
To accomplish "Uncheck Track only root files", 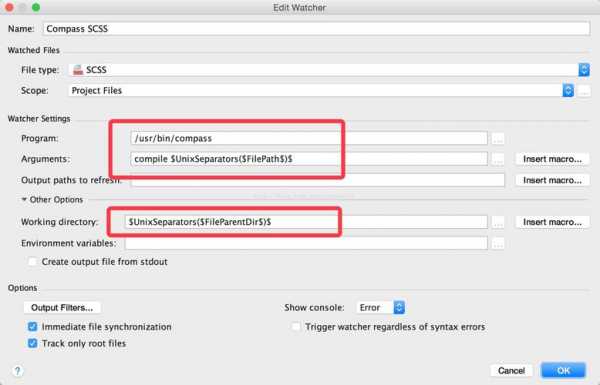I will point(33,343).
